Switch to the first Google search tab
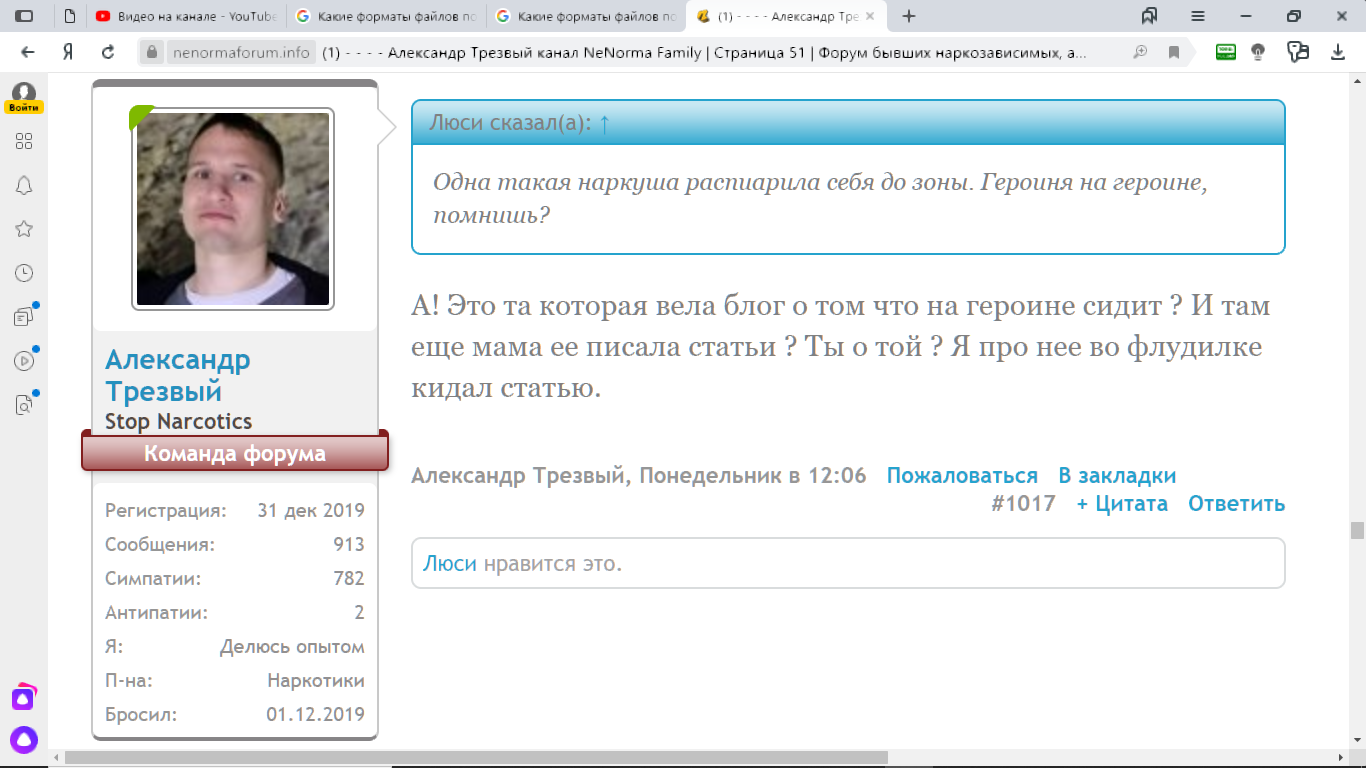1366x768 pixels. tap(390, 16)
